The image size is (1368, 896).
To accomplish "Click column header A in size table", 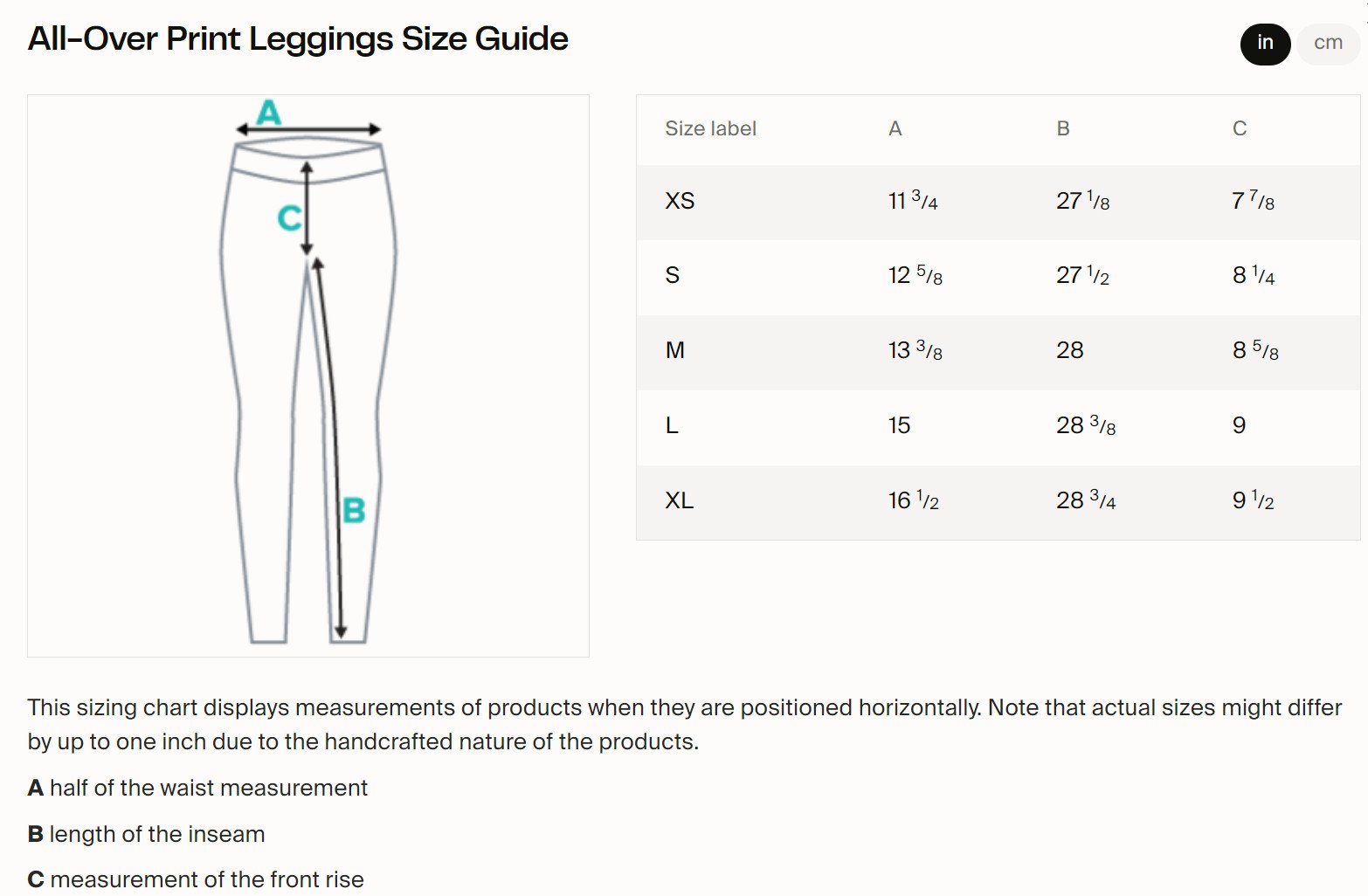I will tap(895, 129).
